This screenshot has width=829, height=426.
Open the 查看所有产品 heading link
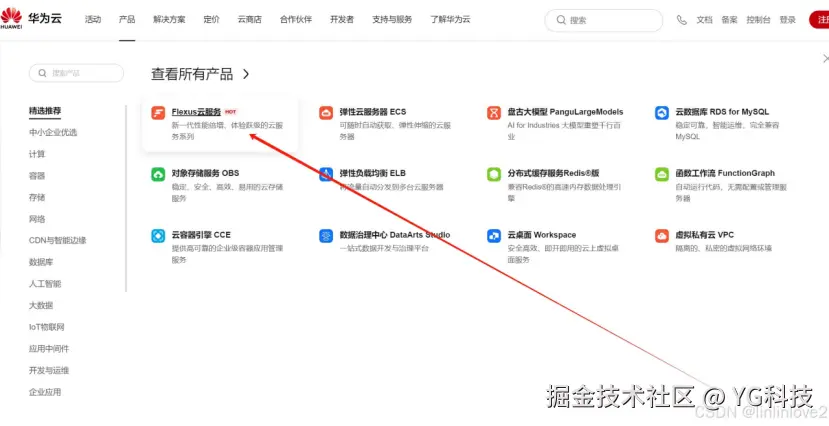pos(192,74)
